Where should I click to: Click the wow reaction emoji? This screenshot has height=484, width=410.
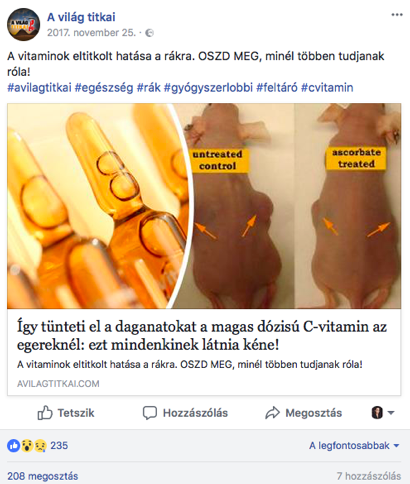coord(27,446)
